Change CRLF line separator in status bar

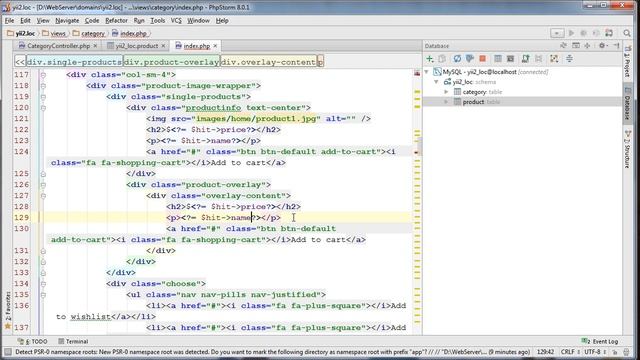coord(570,352)
